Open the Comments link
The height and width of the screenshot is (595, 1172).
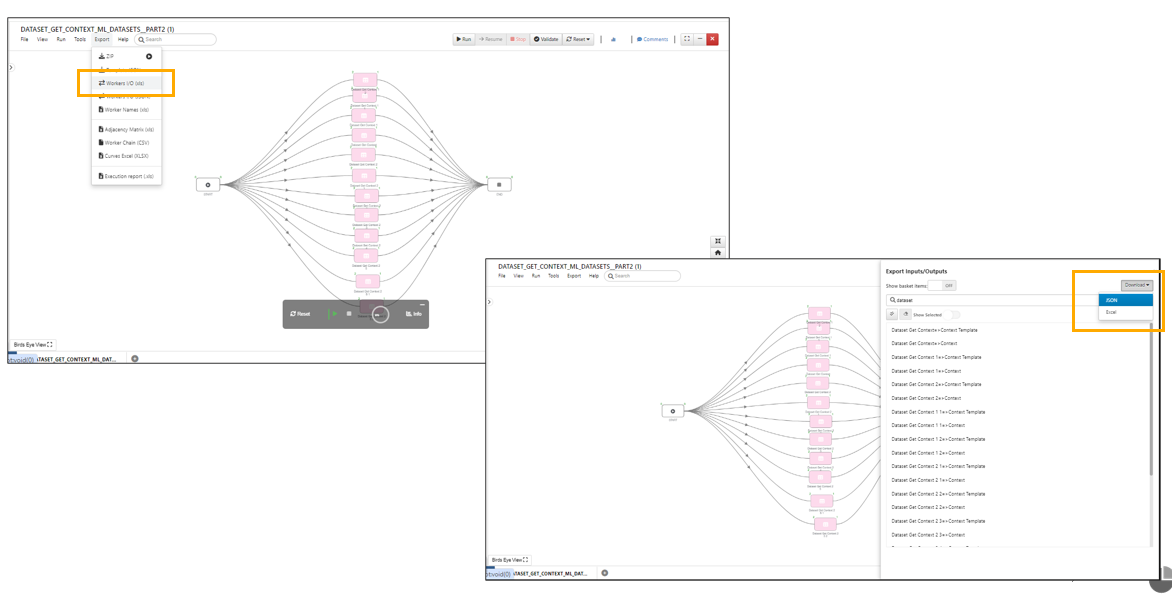pyautogui.click(x=652, y=39)
